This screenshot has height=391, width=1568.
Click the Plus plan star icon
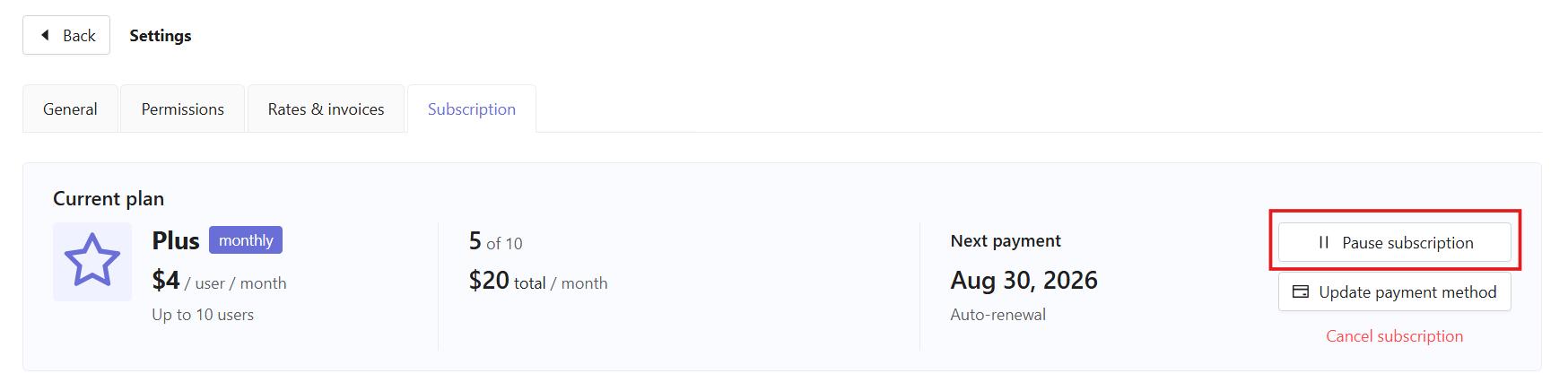click(92, 261)
